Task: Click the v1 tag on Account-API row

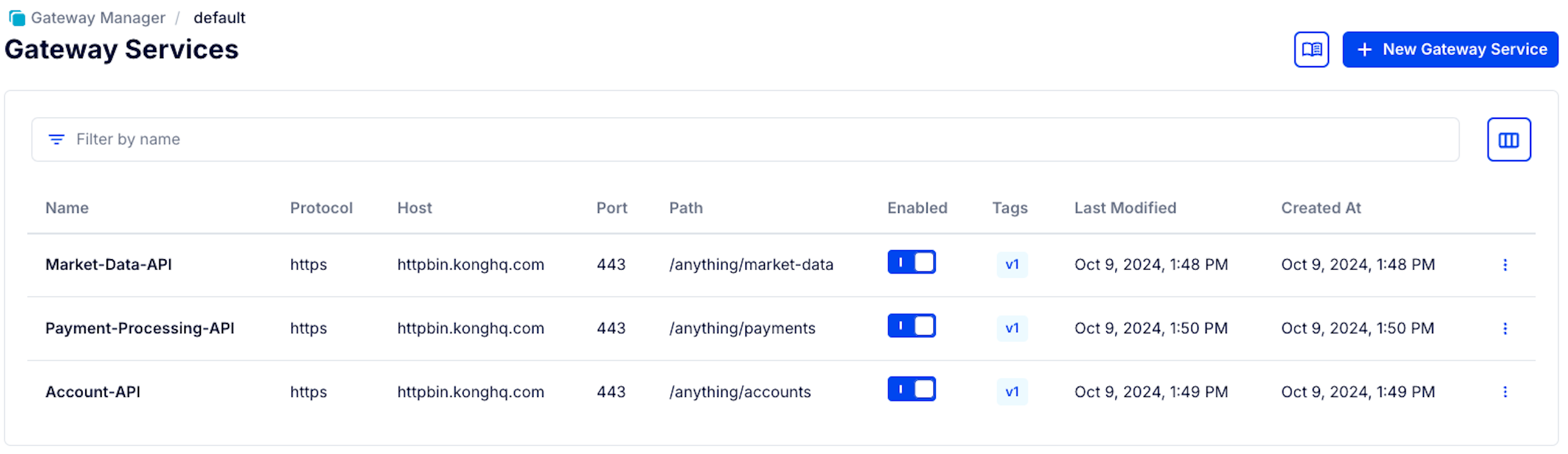Action: click(1012, 392)
